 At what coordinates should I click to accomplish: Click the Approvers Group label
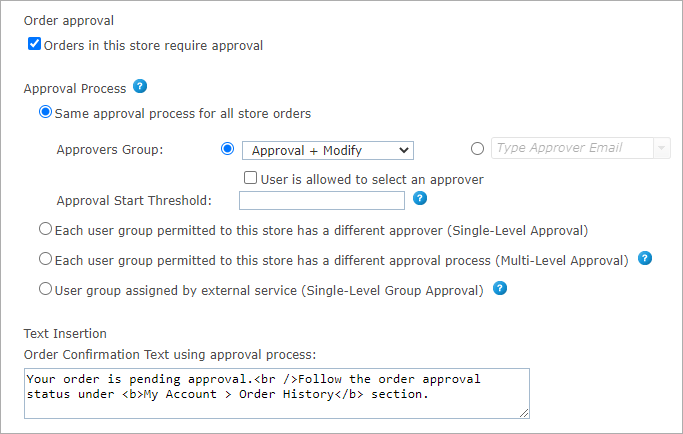[109, 150]
